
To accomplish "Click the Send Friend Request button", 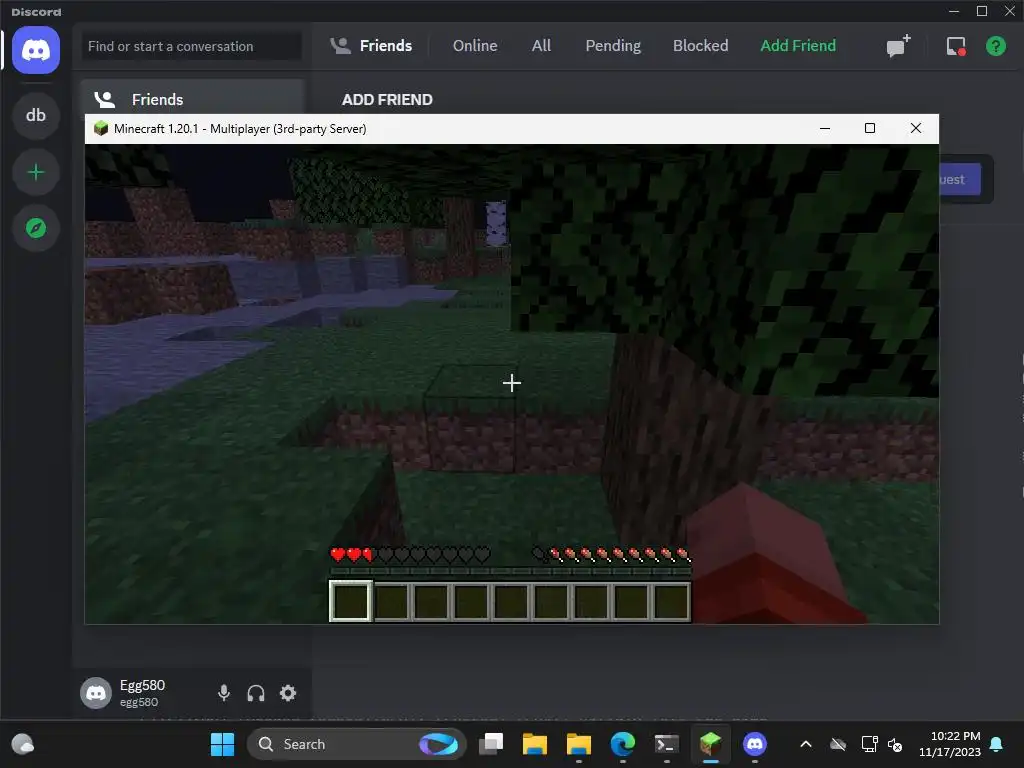I will [x=959, y=179].
